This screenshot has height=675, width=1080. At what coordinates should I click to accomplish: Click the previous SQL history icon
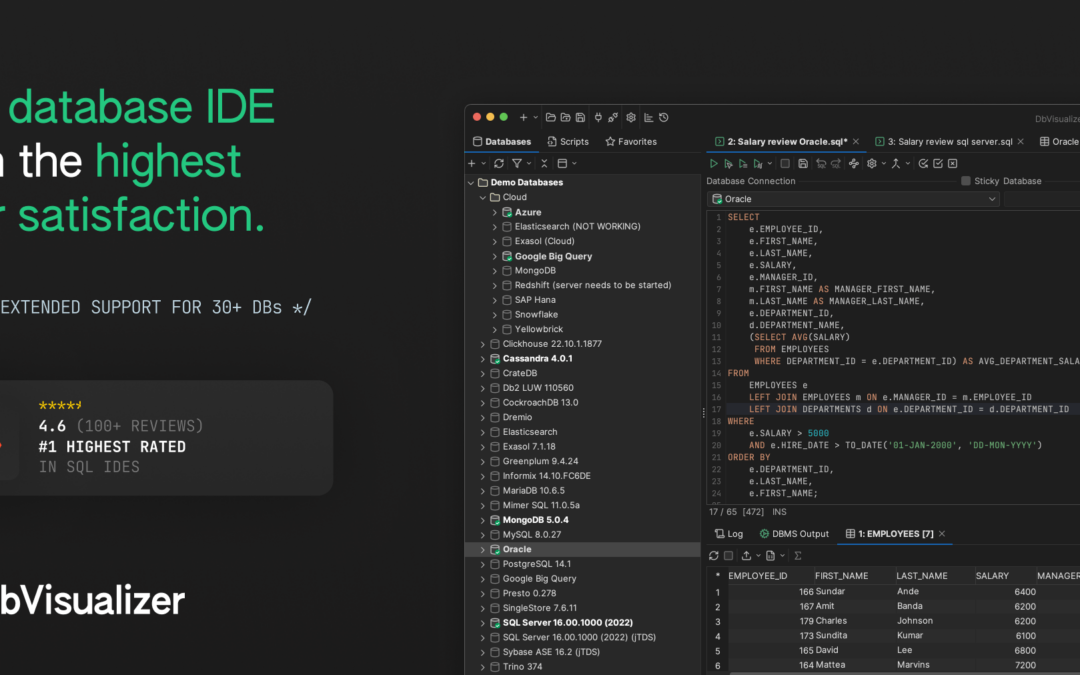tap(821, 164)
